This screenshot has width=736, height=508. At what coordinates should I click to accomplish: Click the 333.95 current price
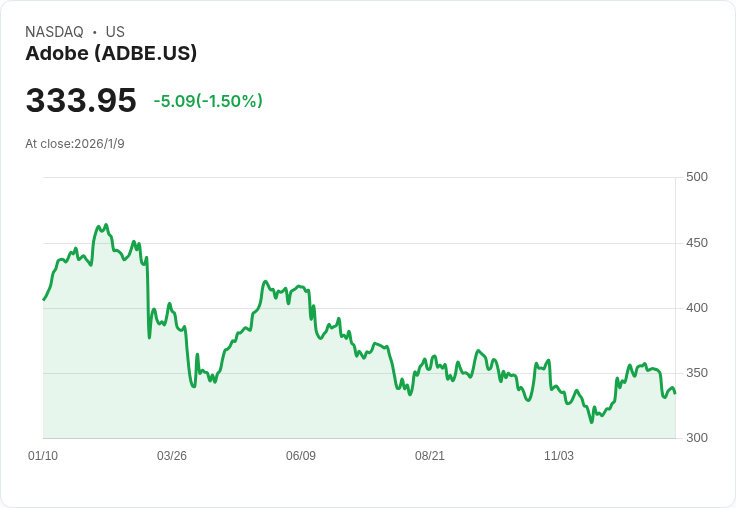pyautogui.click(x=81, y=100)
